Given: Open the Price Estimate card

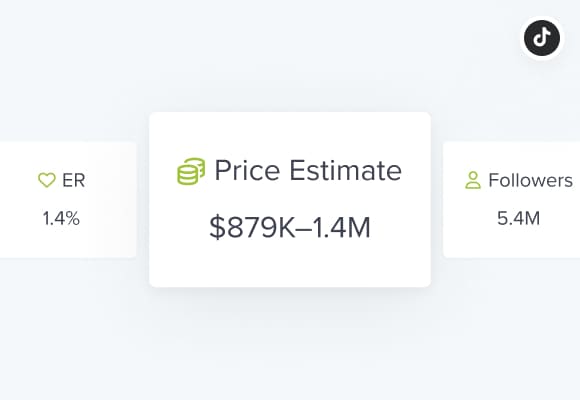Looking at the screenshot, I should (x=290, y=199).
